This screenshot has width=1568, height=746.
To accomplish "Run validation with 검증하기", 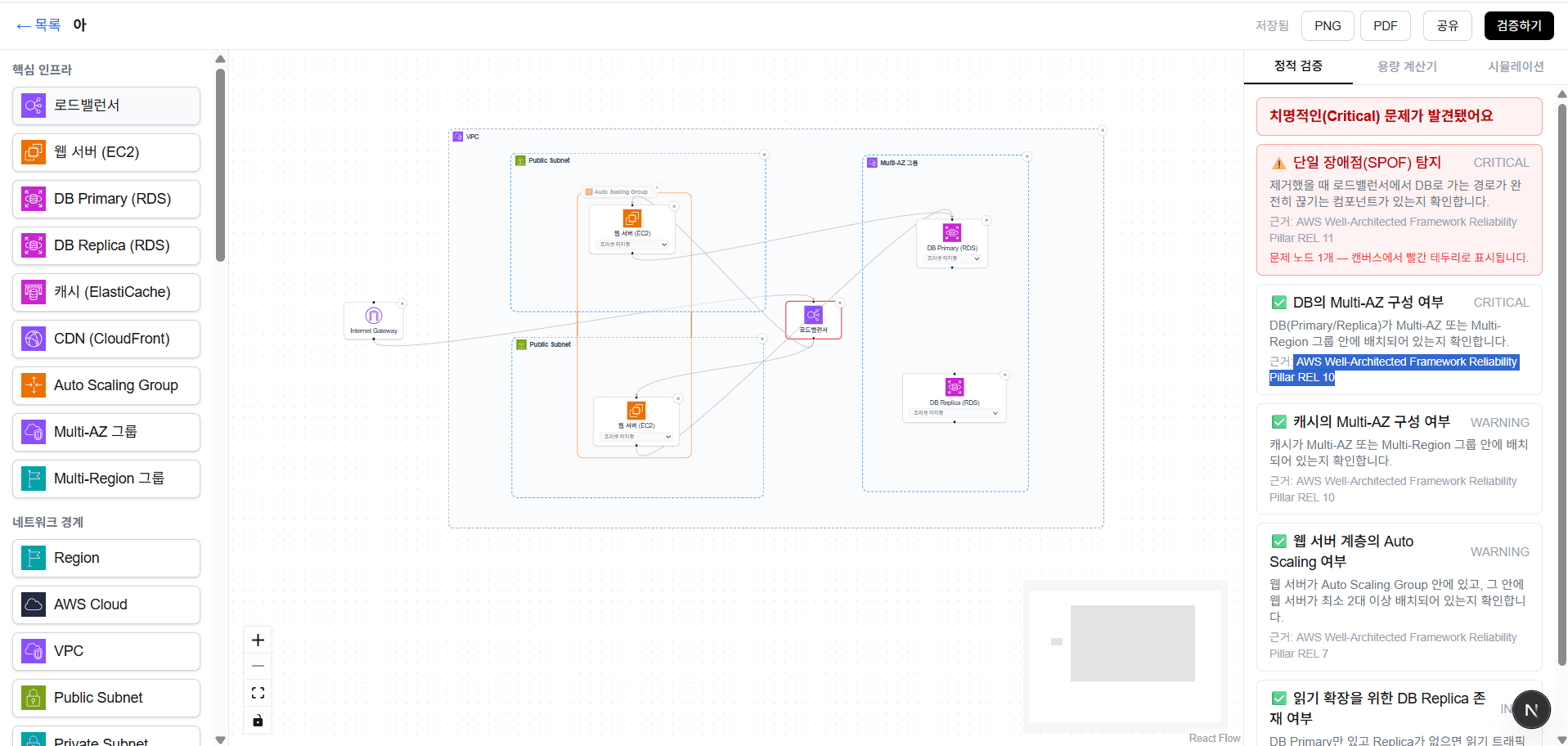I will [1519, 25].
